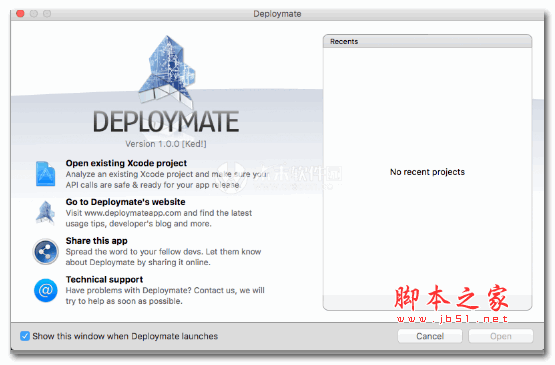Click 'Analyze an existing Xcode project' description

[166, 179]
